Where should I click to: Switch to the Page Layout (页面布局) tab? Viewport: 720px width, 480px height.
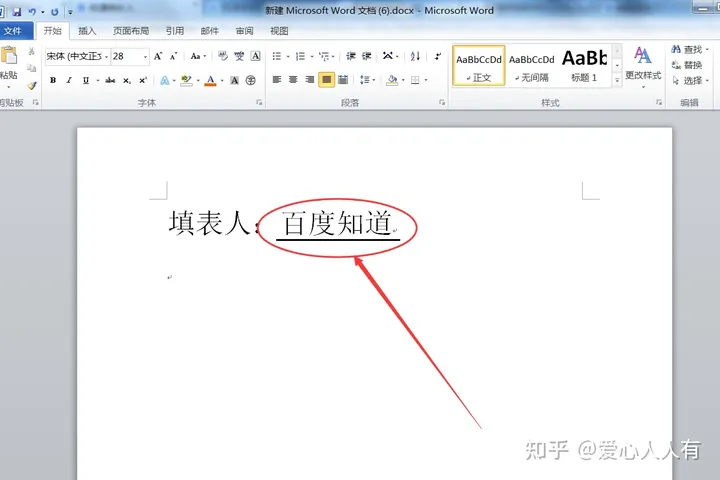[x=131, y=31]
